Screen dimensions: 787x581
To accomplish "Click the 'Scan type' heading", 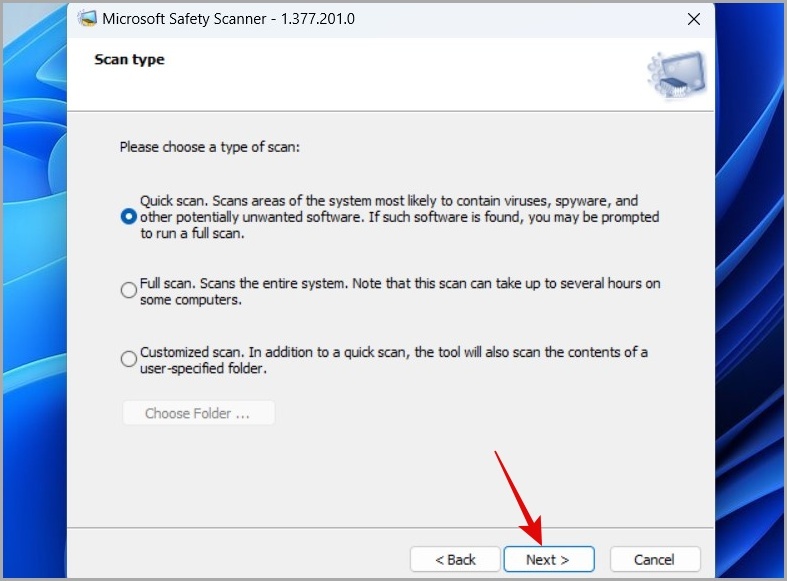I will 129,59.
